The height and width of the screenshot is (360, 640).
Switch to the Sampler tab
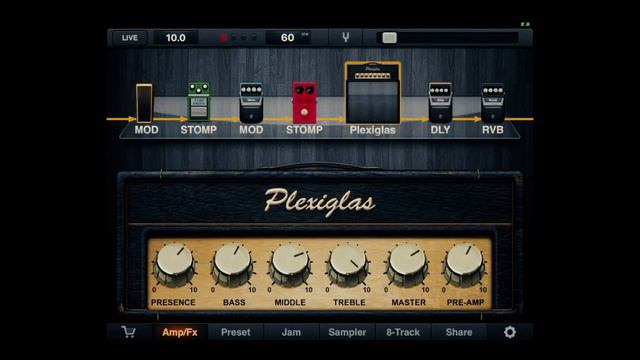(347, 332)
